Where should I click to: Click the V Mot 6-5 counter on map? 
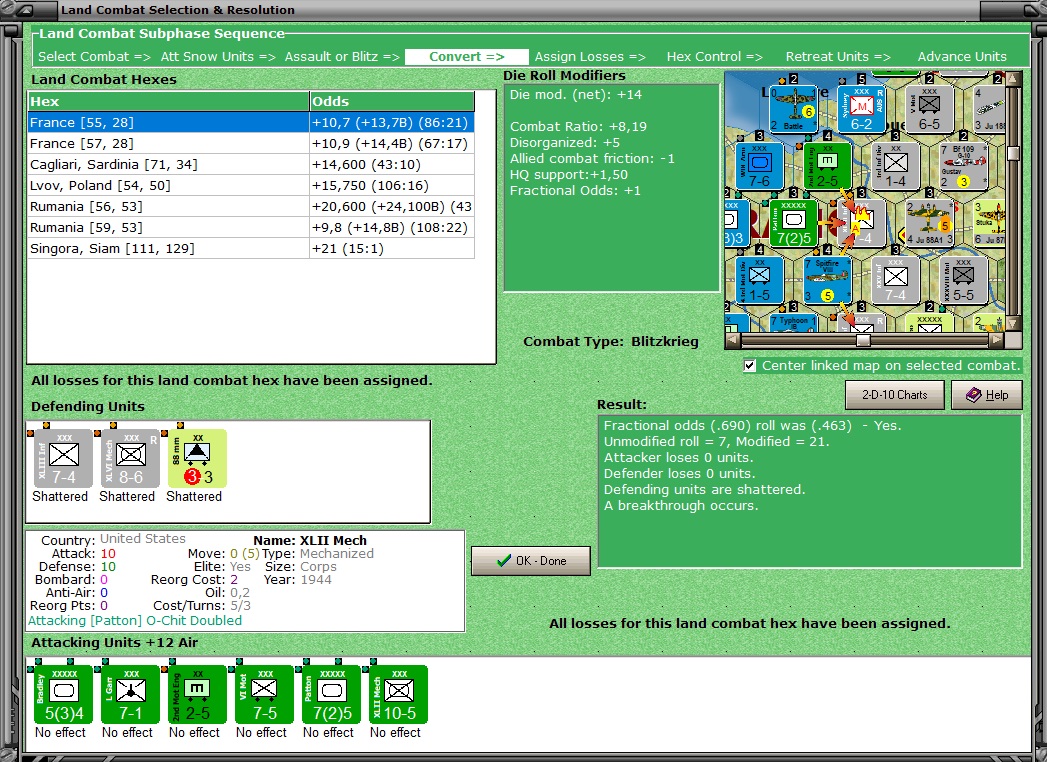[x=929, y=109]
